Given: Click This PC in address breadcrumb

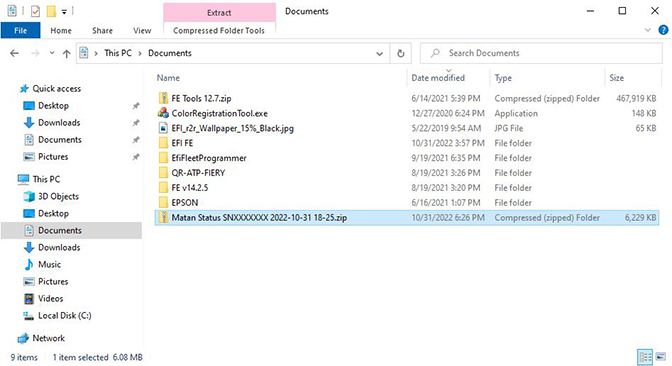Looking at the screenshot, I should [118, 53].
